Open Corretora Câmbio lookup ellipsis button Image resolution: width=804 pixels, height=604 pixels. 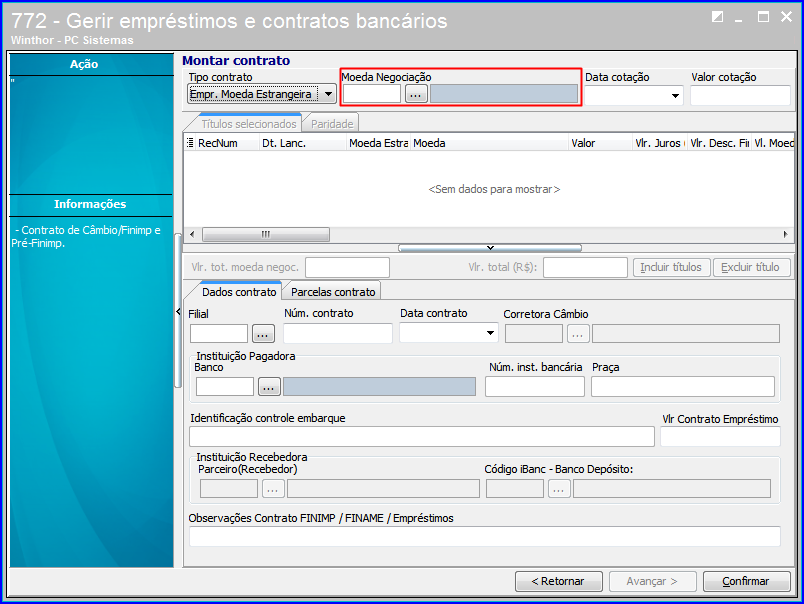(x=578, y=334)
